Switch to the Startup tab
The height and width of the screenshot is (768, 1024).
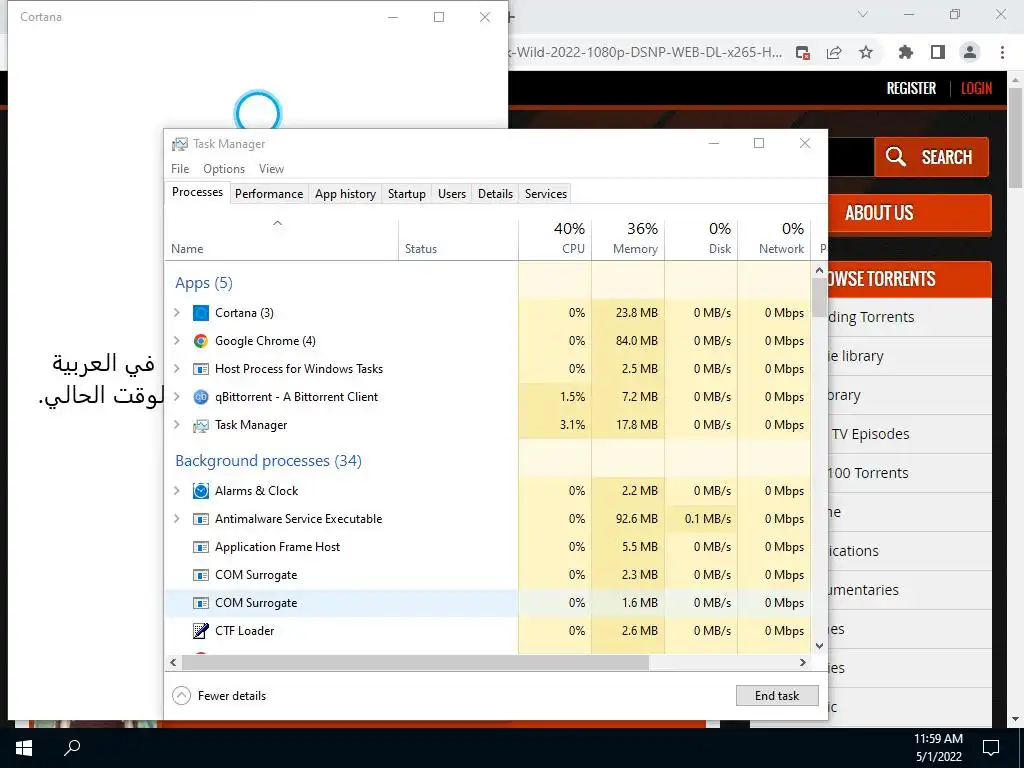(x=406, y=194)
